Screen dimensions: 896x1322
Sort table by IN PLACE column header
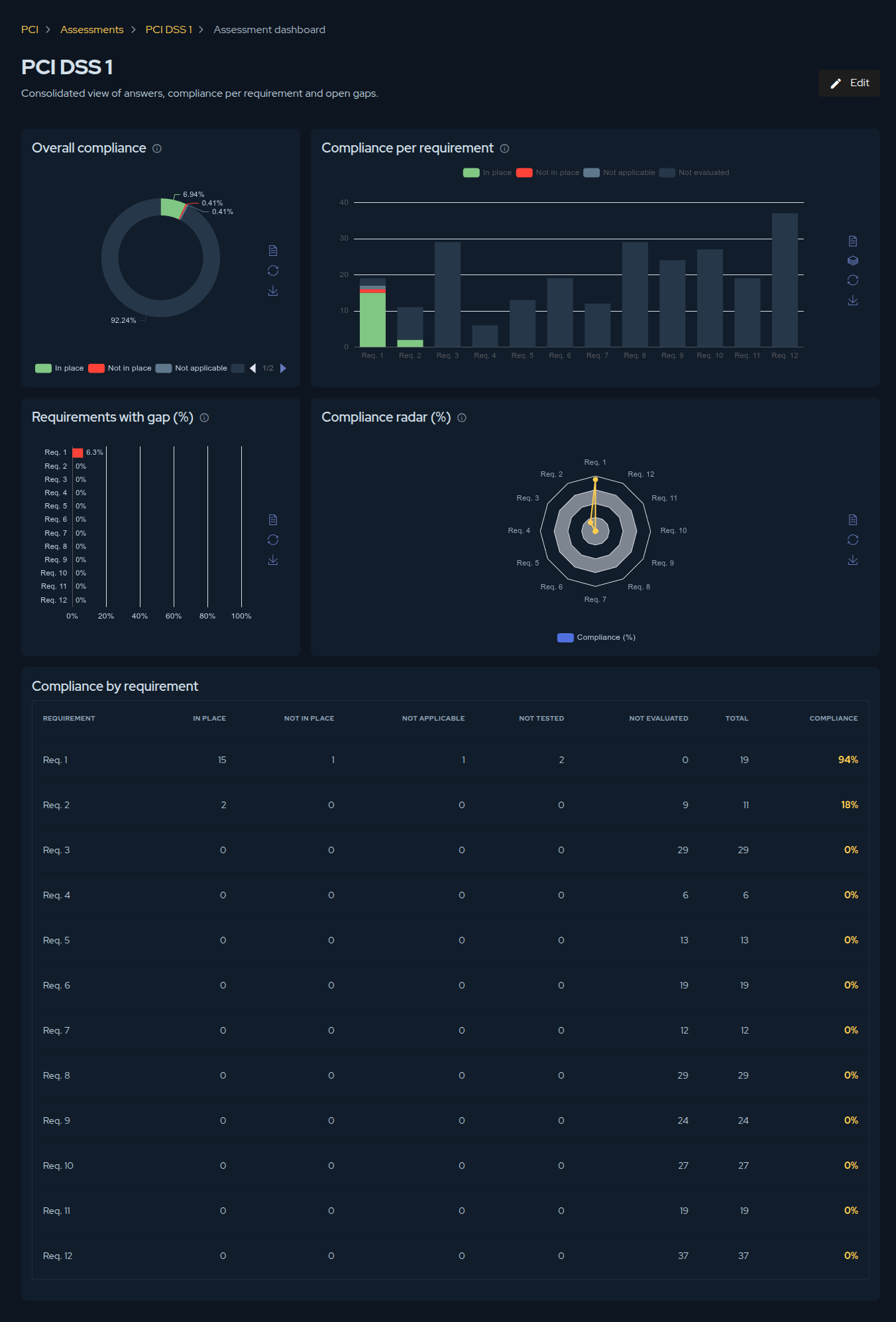[x=209, y=718]
